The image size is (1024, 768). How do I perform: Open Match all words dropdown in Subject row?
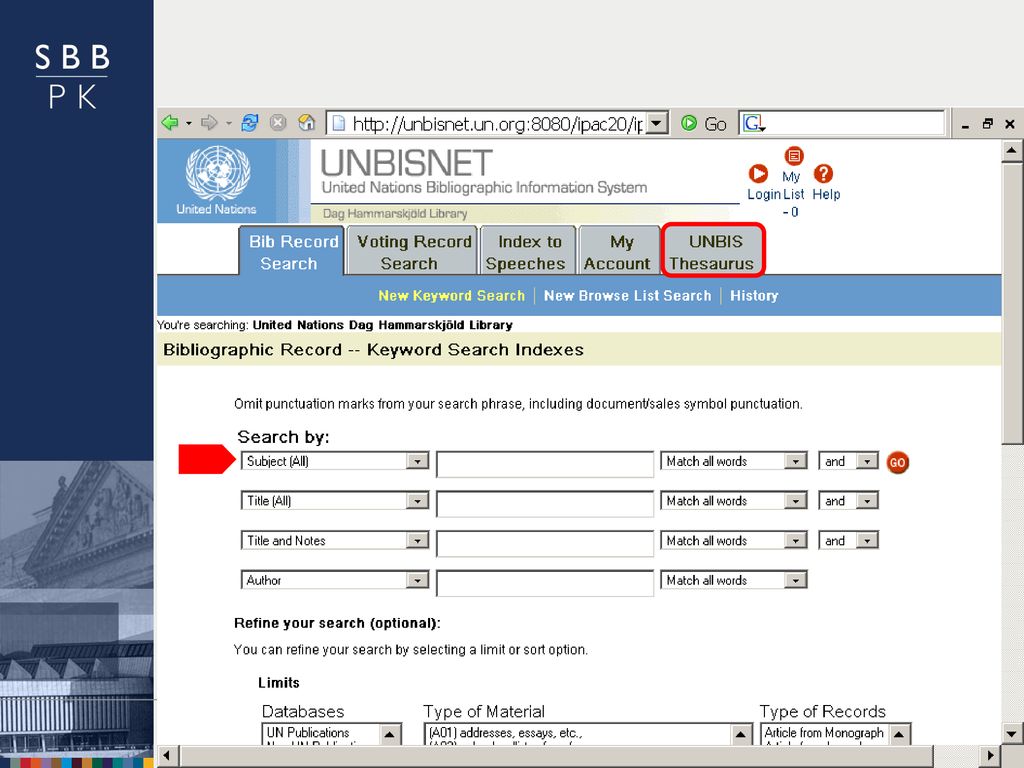[x=795, y=462]
